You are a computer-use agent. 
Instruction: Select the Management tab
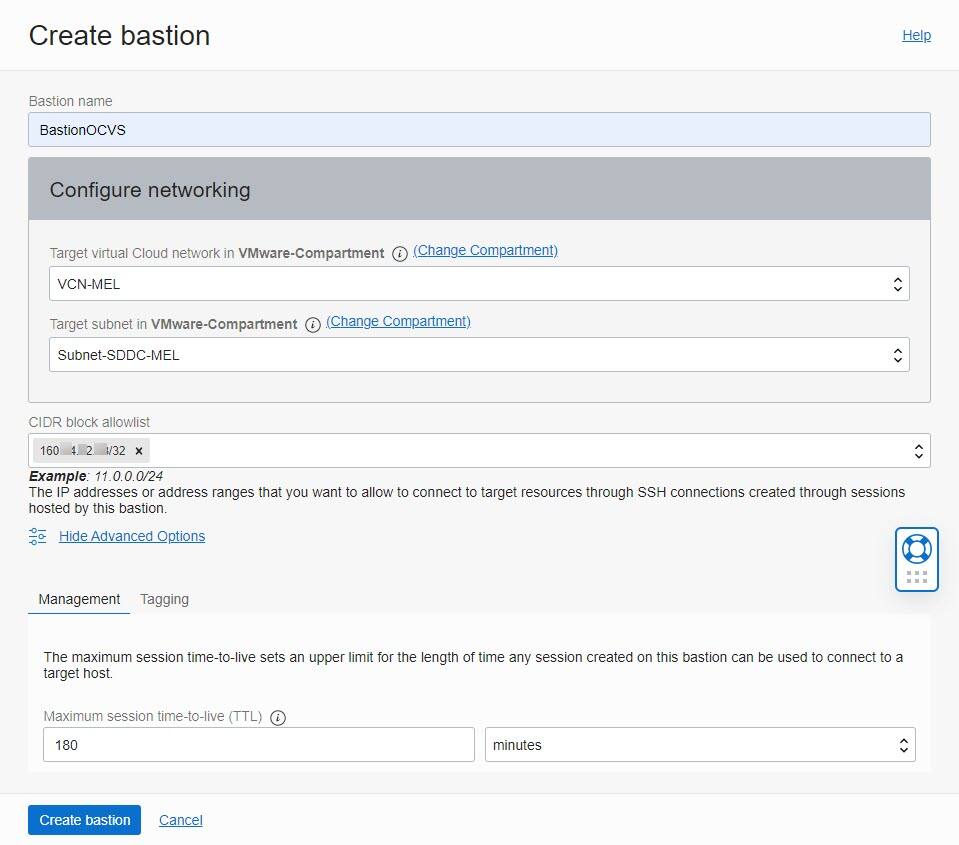pos(78,599)
